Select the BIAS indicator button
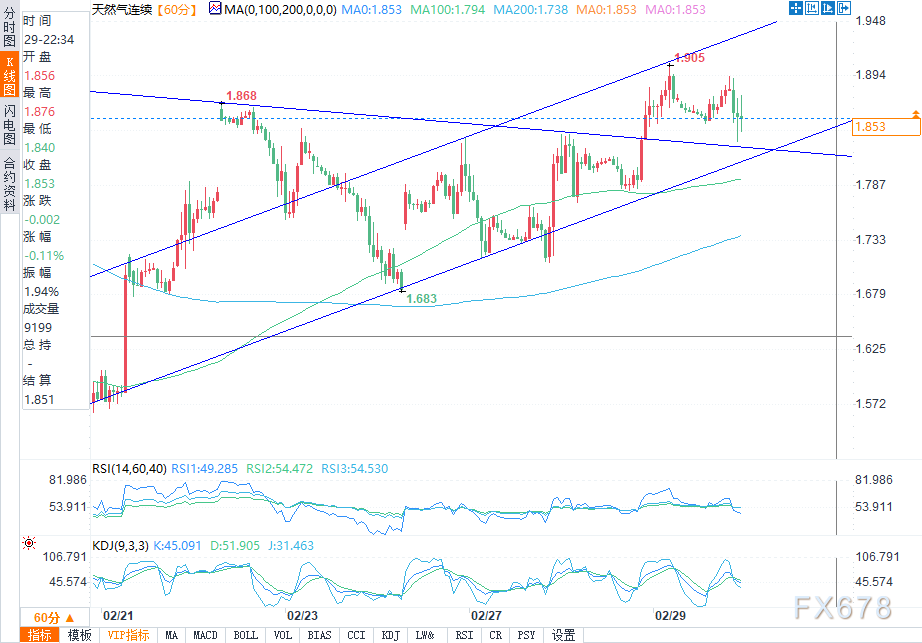This screenshot has height=643, width=922. coord(320,635)
